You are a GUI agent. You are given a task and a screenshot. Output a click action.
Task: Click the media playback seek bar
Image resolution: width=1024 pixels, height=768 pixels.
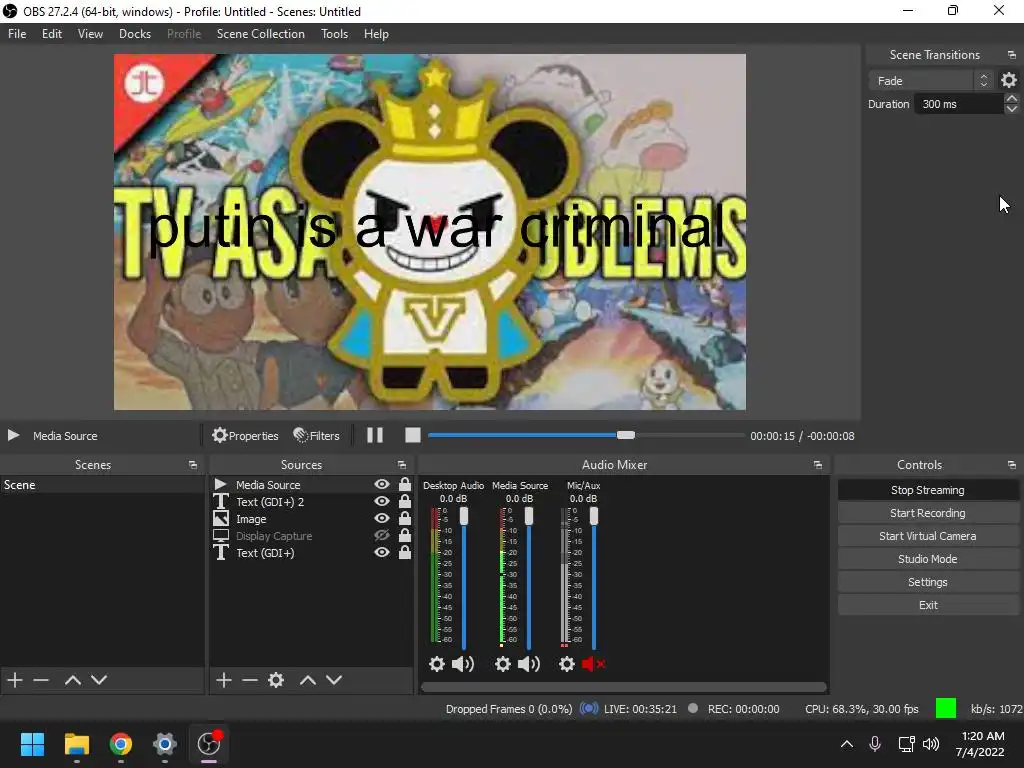coord(586,435)
